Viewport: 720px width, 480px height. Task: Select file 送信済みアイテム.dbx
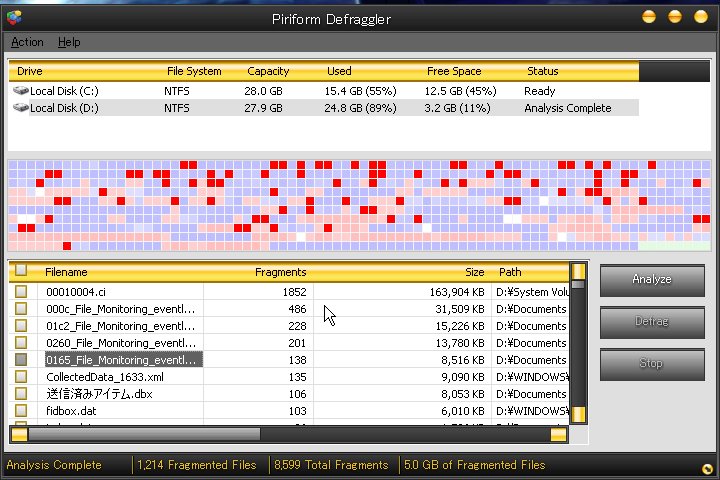click(99, 394)
